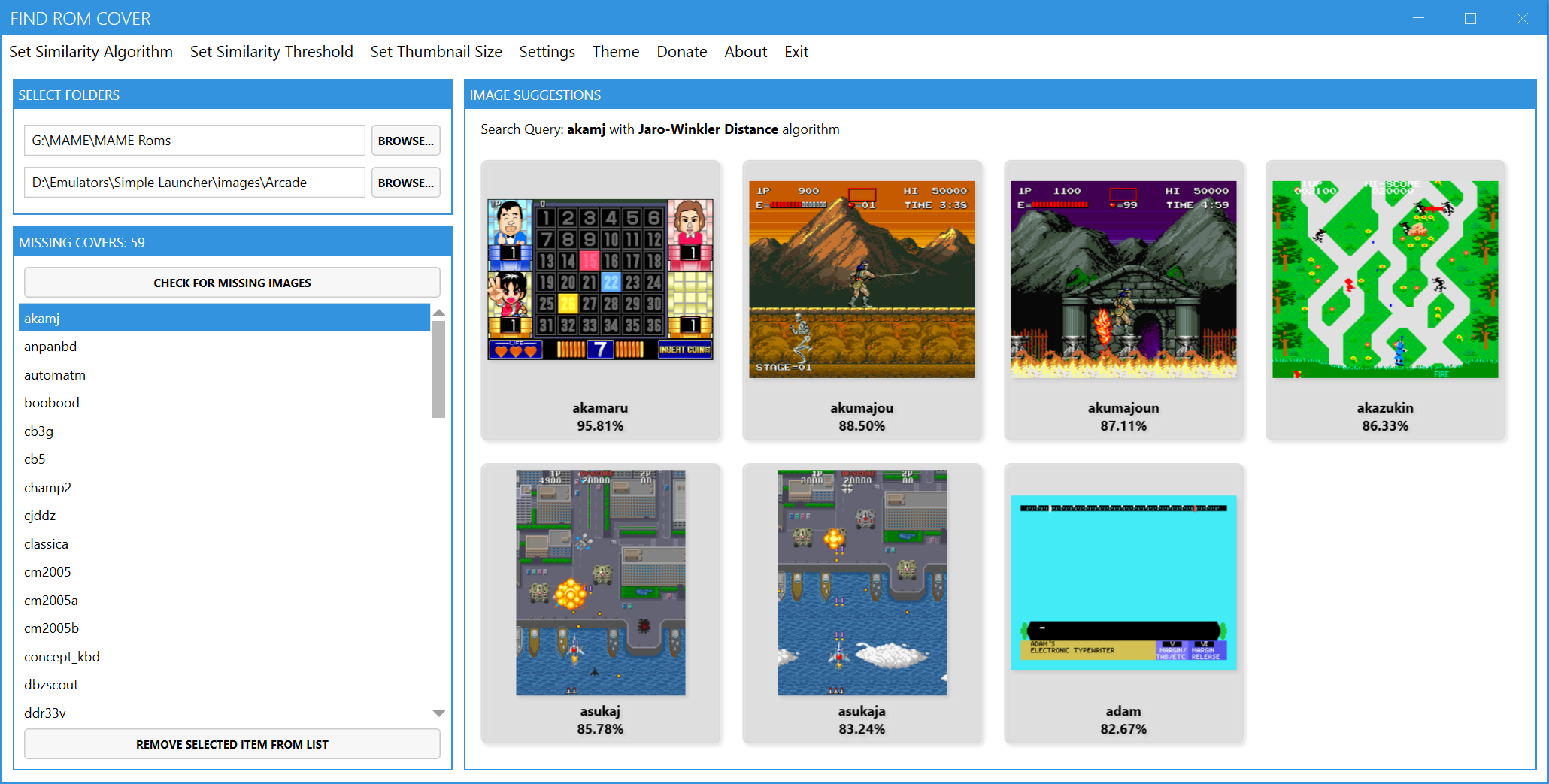1549x784 pixels.
Task: Choose the akumajou cover thumbnail
Action: 862,280
